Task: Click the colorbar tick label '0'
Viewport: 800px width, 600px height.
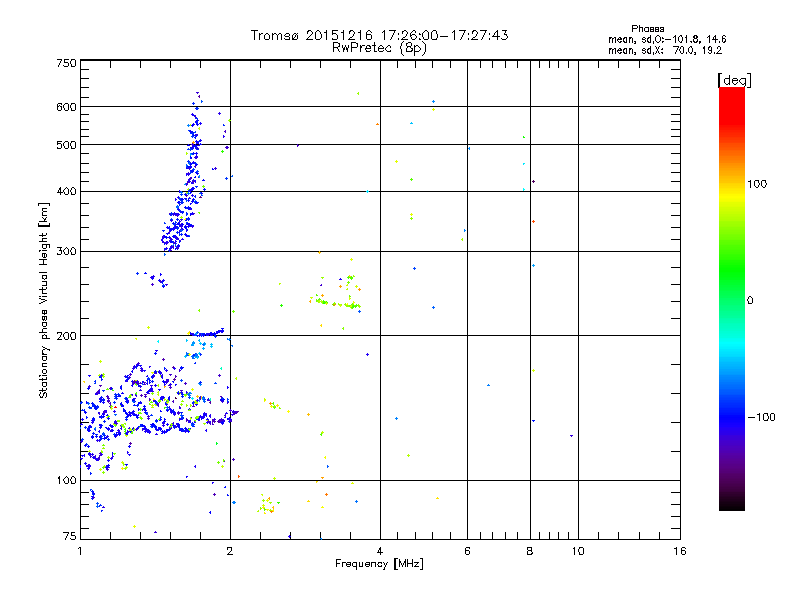Action: [750, 301]
